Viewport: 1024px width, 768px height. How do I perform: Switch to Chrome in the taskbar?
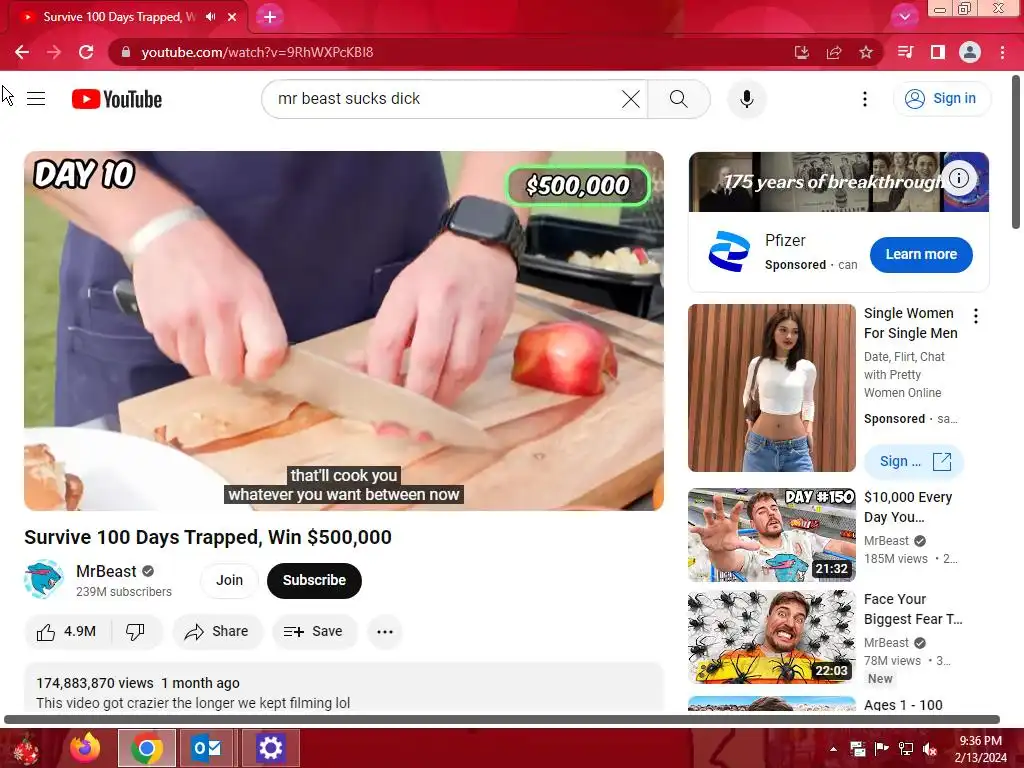click(x=147, y=748)
